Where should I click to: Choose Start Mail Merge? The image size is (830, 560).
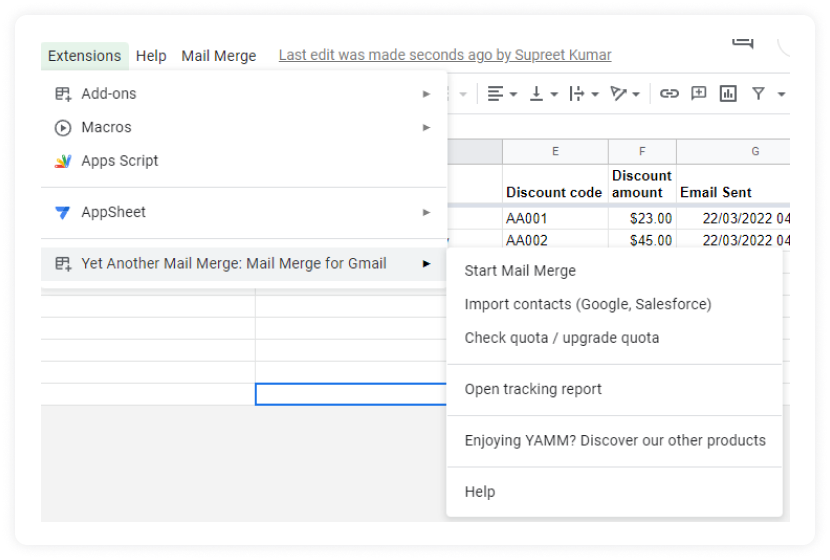(x=614, y=270)
